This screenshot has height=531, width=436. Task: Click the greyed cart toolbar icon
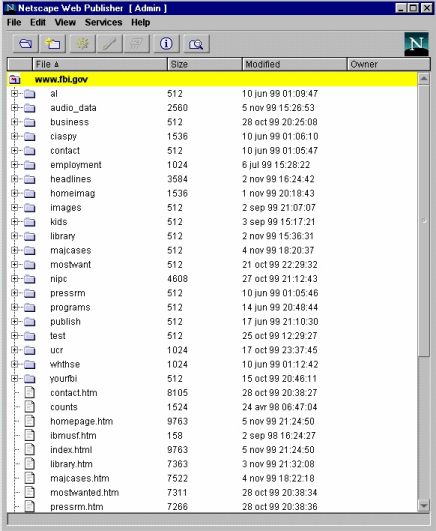(x=136, y=43)
